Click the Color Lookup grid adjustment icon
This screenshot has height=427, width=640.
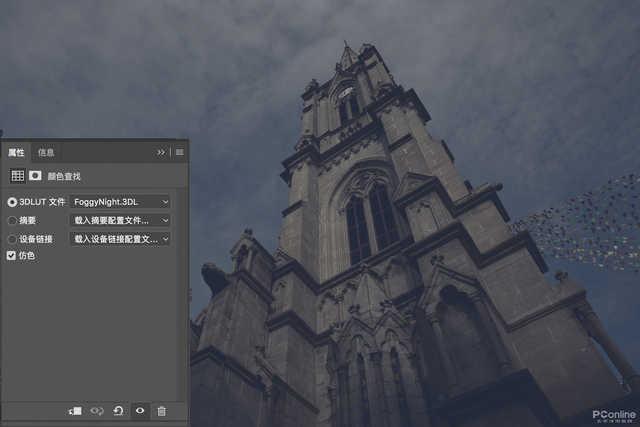(17, 175)
